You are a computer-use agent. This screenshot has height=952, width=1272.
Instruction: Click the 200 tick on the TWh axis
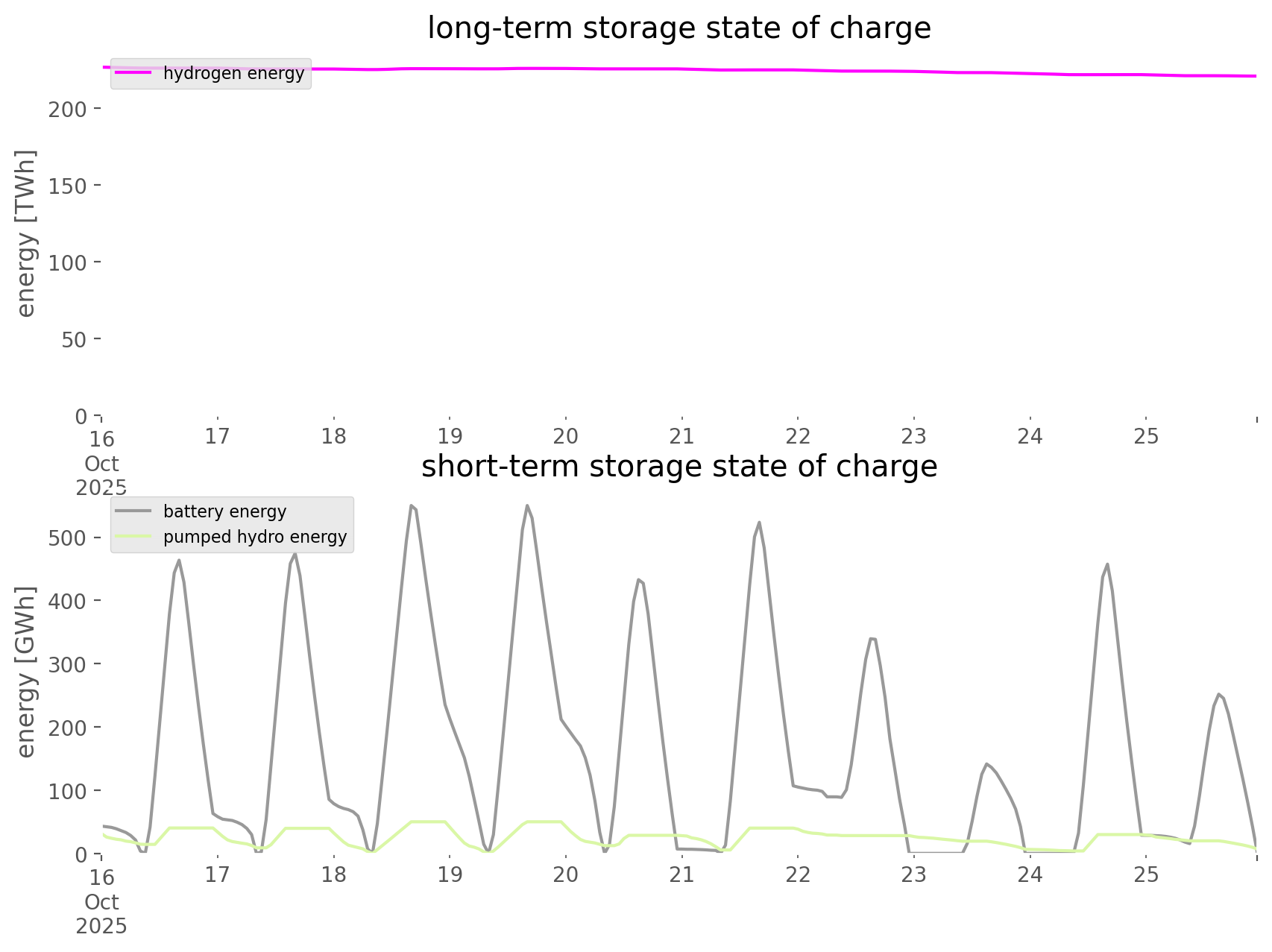pyautogui.click(x=67, y=109)
